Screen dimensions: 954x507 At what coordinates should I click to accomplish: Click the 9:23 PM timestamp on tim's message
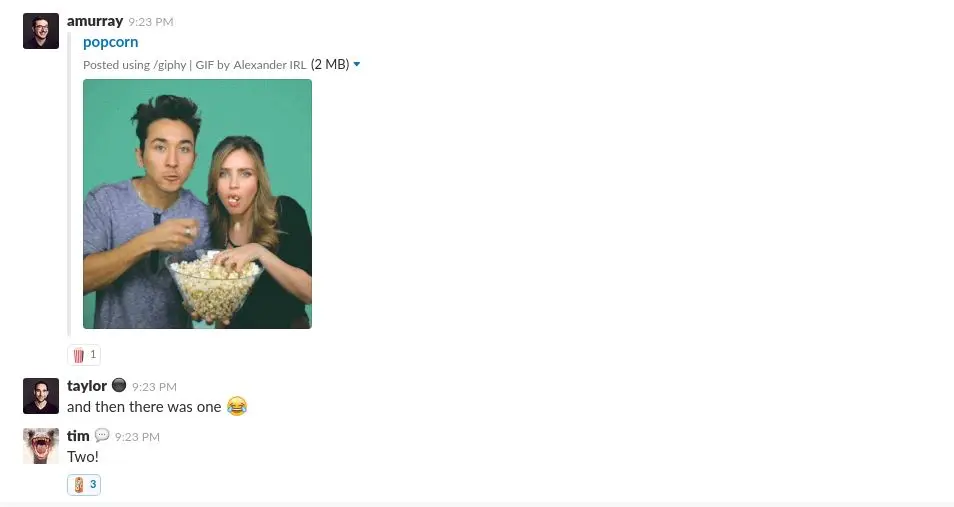[138, 437]
